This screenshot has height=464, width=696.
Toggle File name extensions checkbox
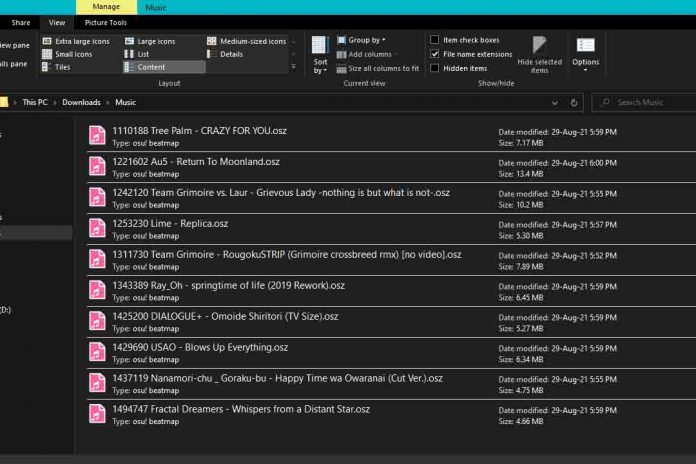[435, 54]
